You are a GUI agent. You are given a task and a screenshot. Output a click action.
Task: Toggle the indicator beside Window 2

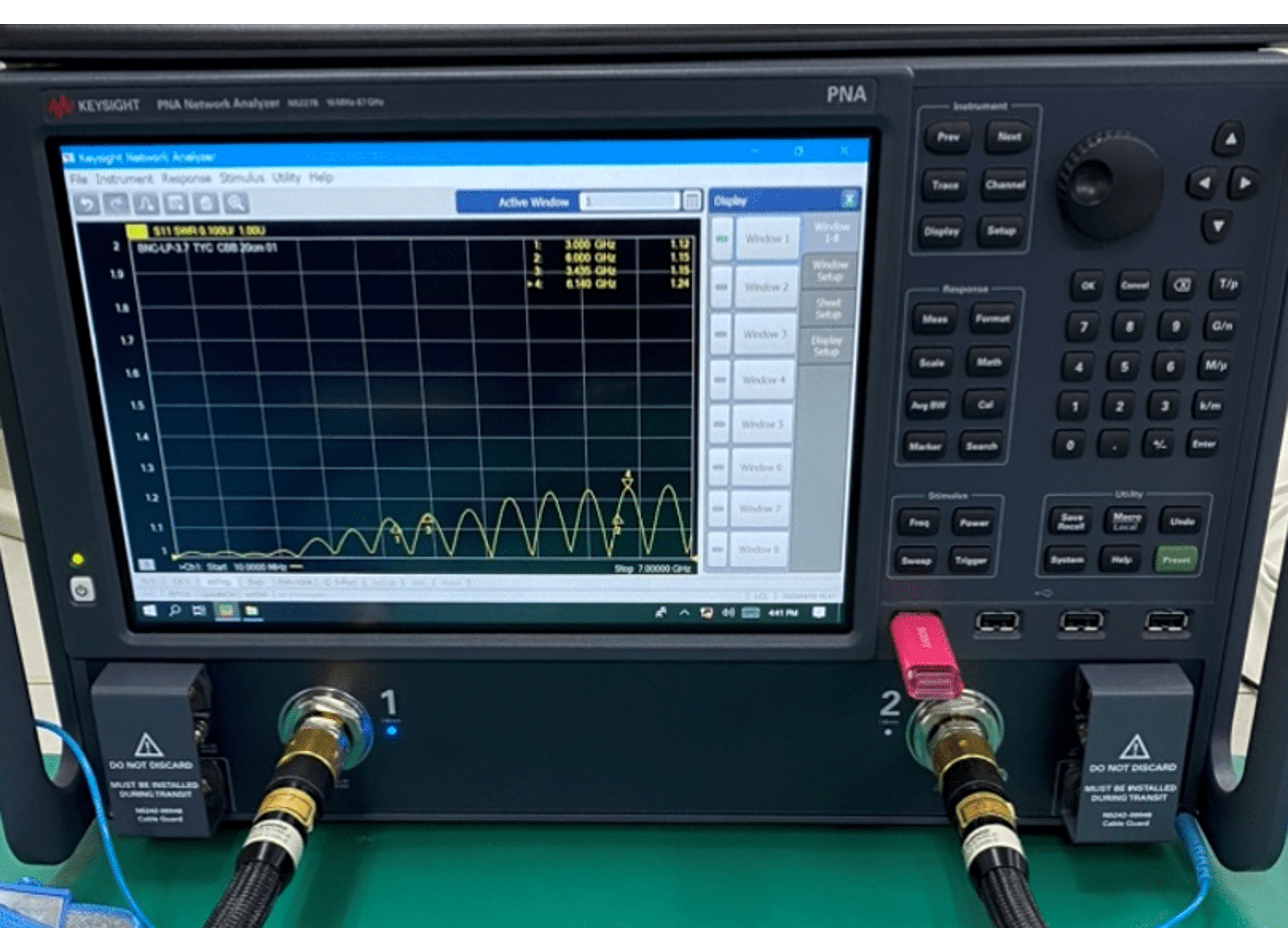pyautogui.click(x=722, y=287)
